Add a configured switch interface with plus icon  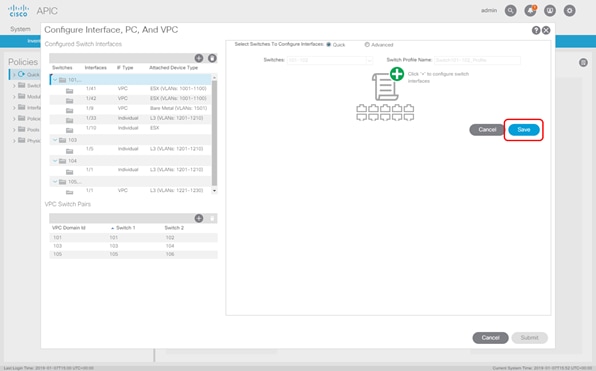[x=199, y=58]
